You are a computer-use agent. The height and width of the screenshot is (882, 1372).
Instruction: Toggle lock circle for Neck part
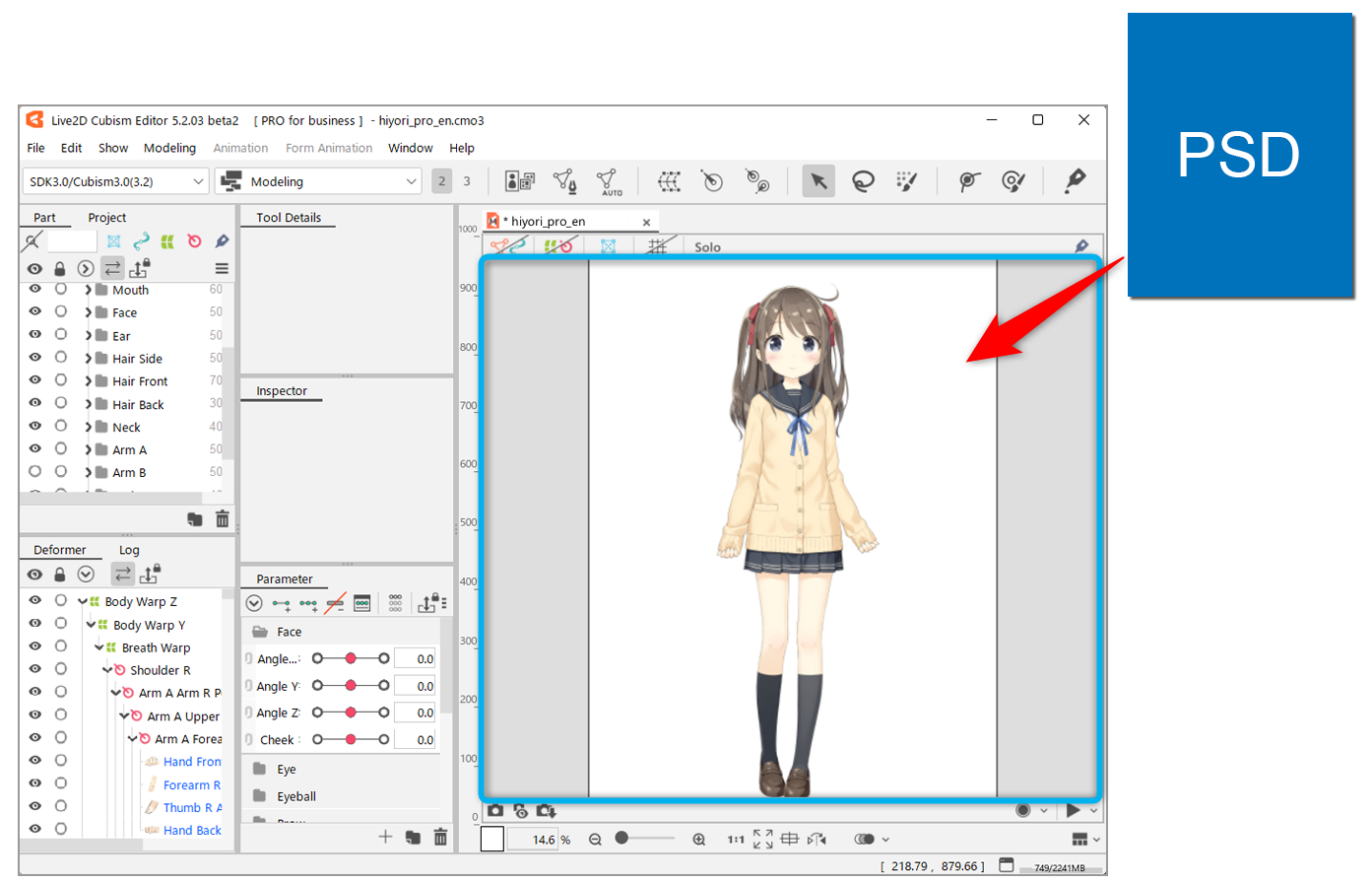61,427
